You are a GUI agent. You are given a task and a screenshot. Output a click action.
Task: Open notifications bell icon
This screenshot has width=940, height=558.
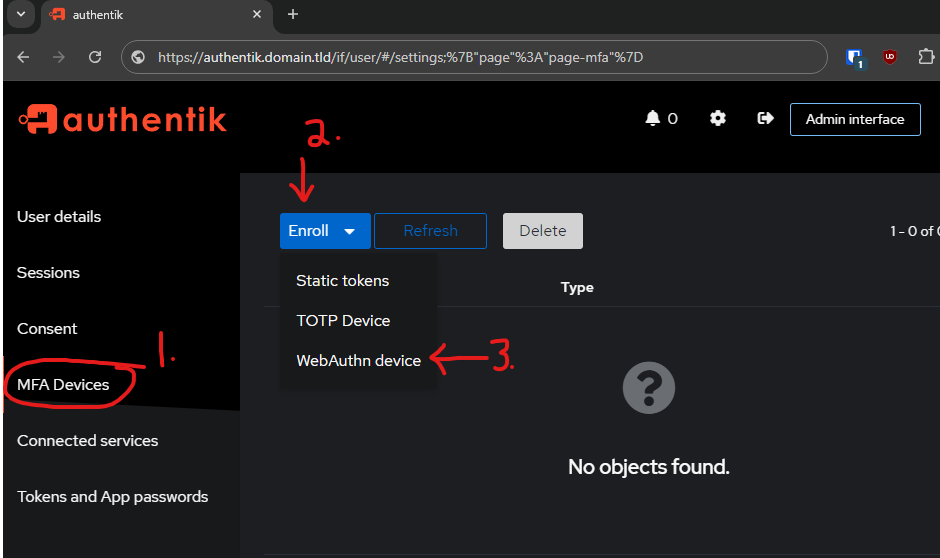(652, 118)
